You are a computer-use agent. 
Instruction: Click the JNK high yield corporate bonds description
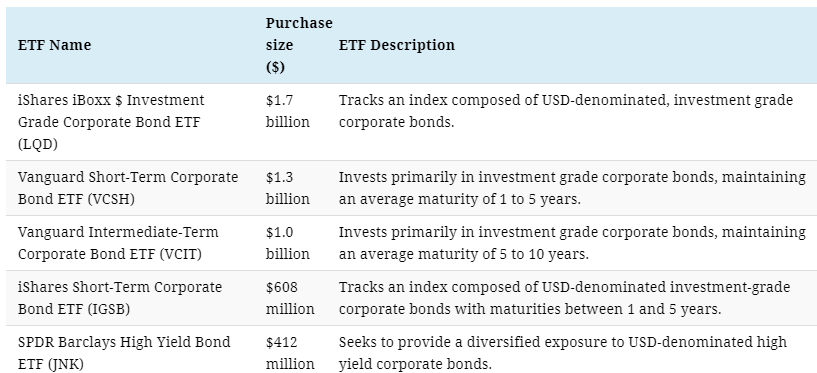point(563,353)
